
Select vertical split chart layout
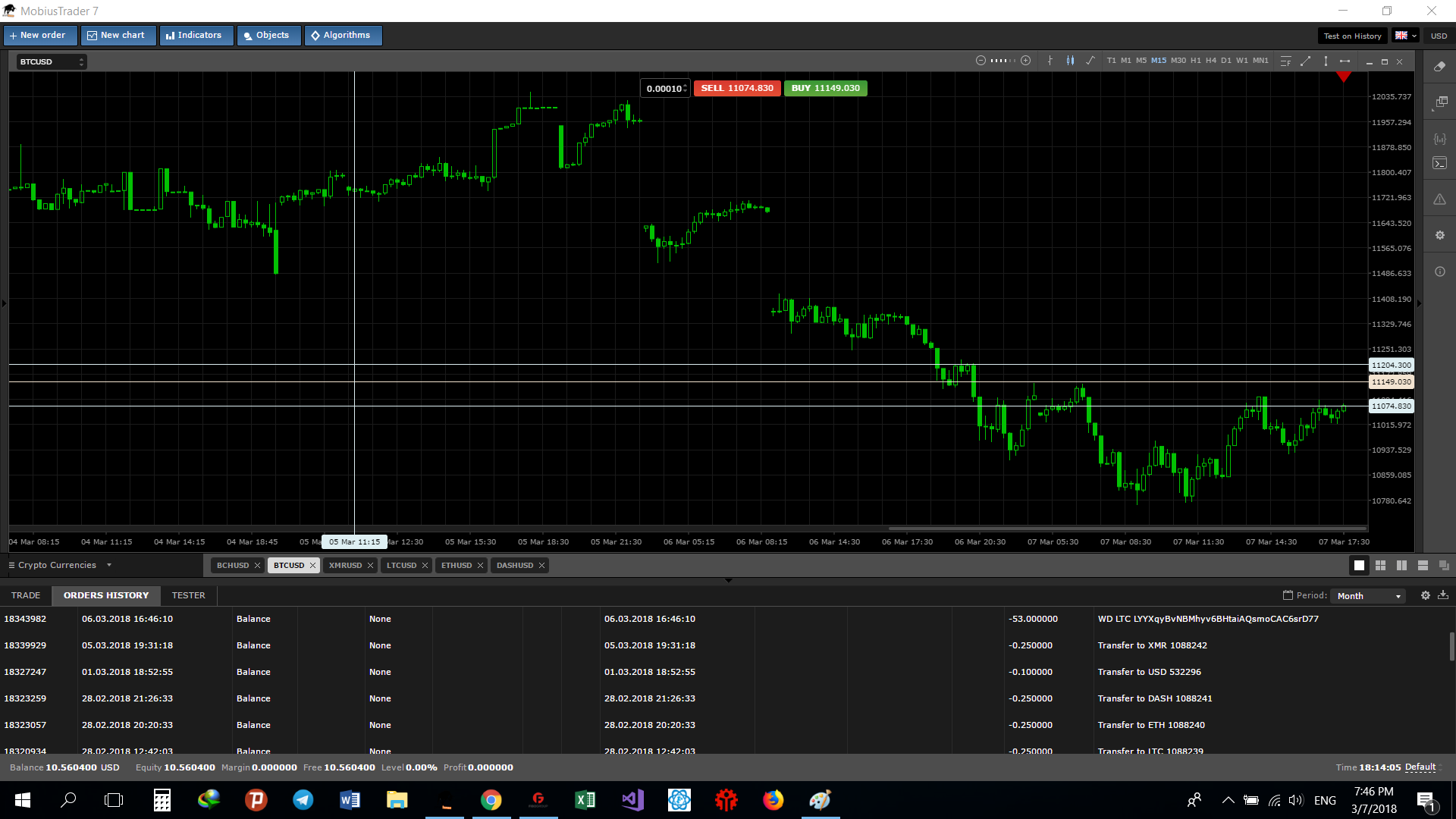point(1401,565)
